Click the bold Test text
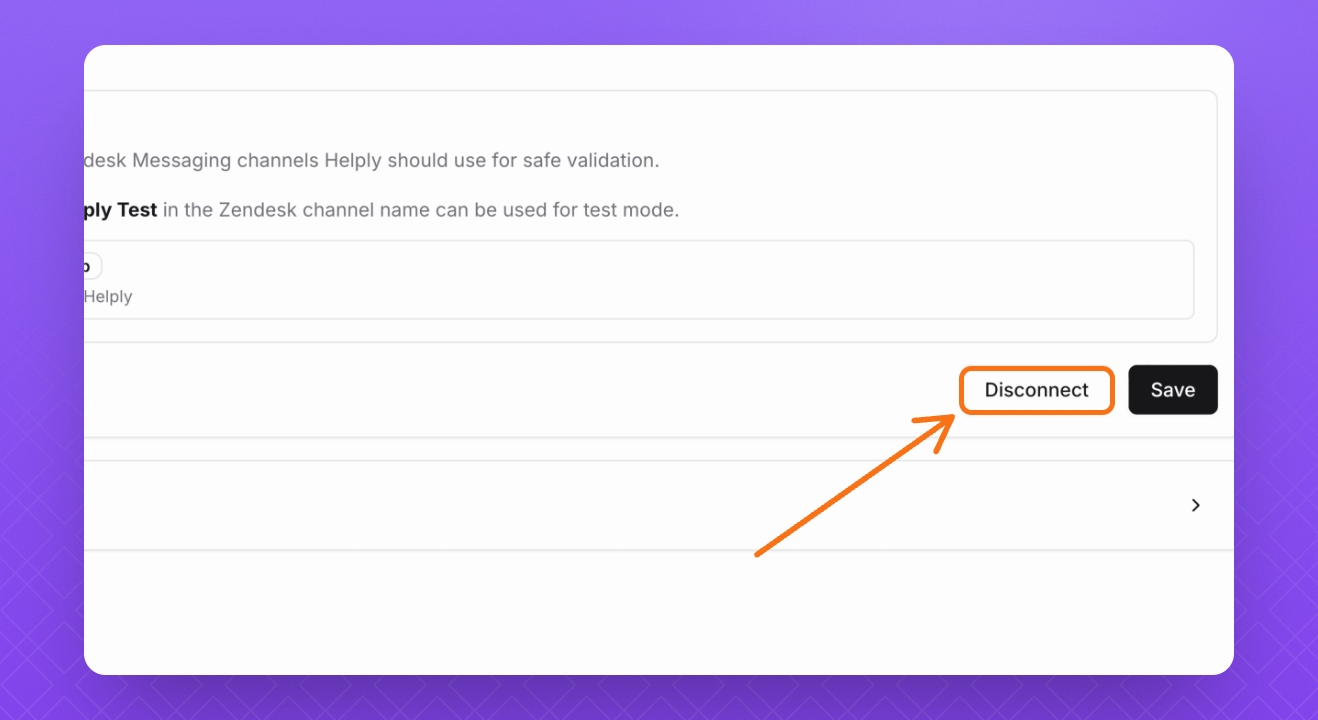The width and height of the screenshot is (1318, 720). (x=136, y=211)
